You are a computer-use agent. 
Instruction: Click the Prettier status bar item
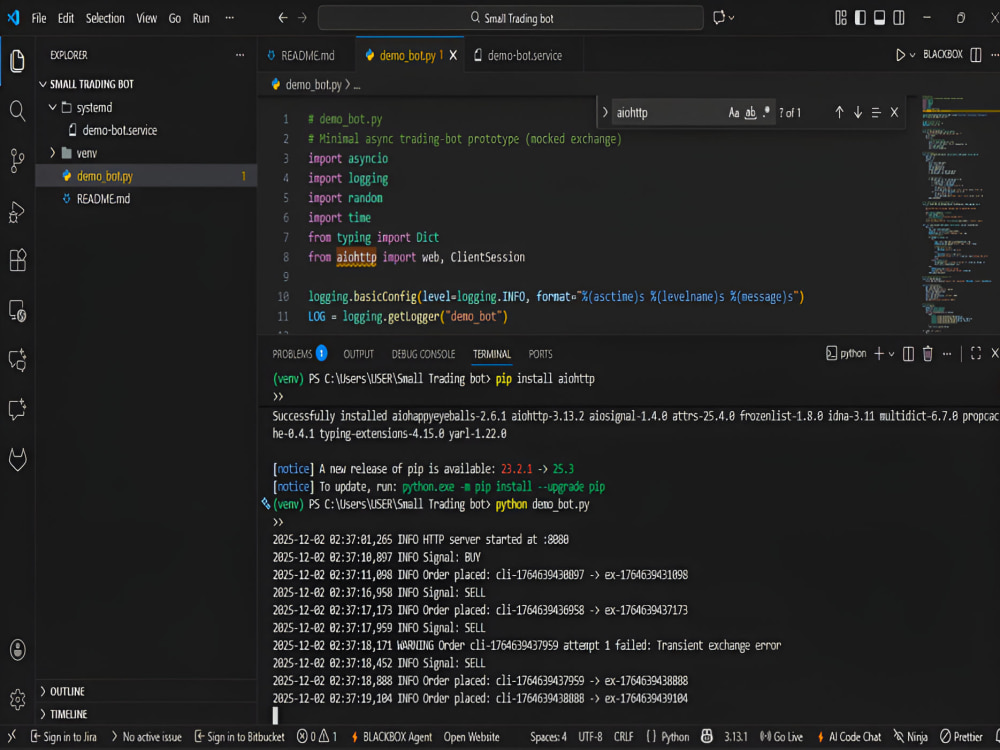(x=961, y=737)
